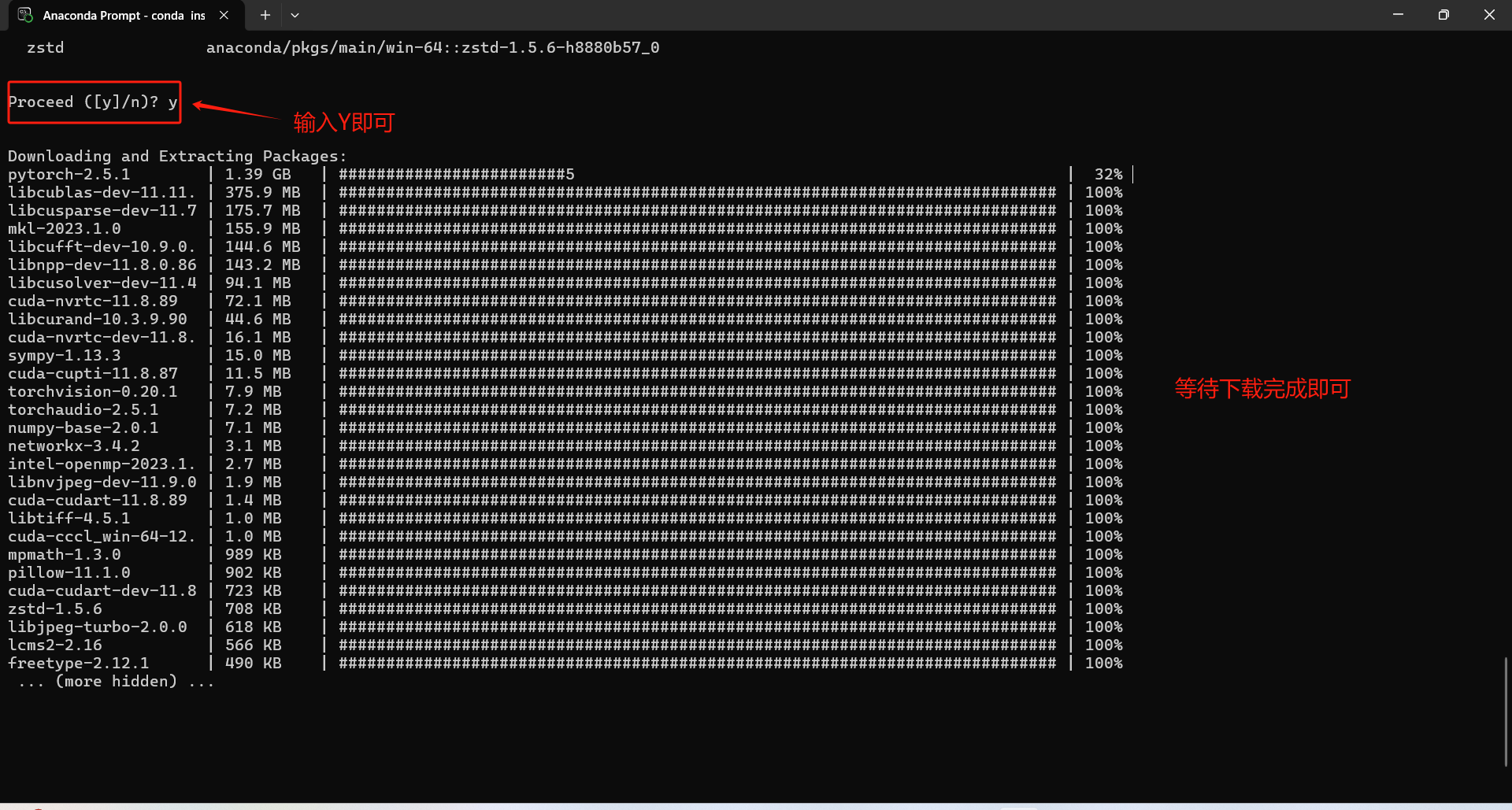This screenshot has height=810, width=1512.
Task: Click the 'Downloading and Extracting Packages:' line
Action: (x=177, y=156)
